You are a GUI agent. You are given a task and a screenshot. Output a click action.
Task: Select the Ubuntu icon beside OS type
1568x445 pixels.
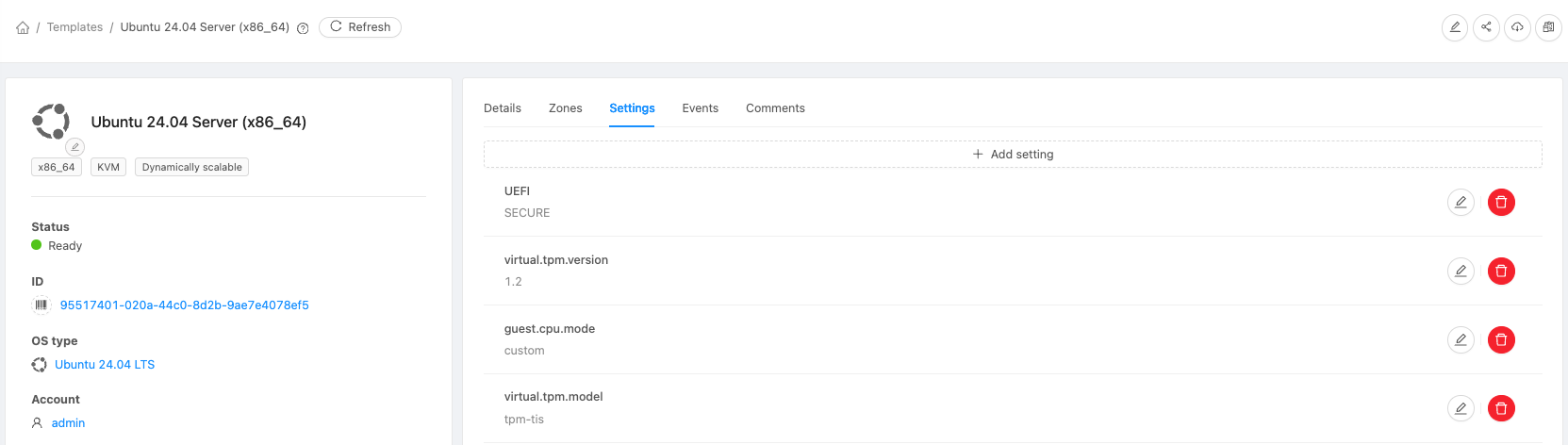40,365
